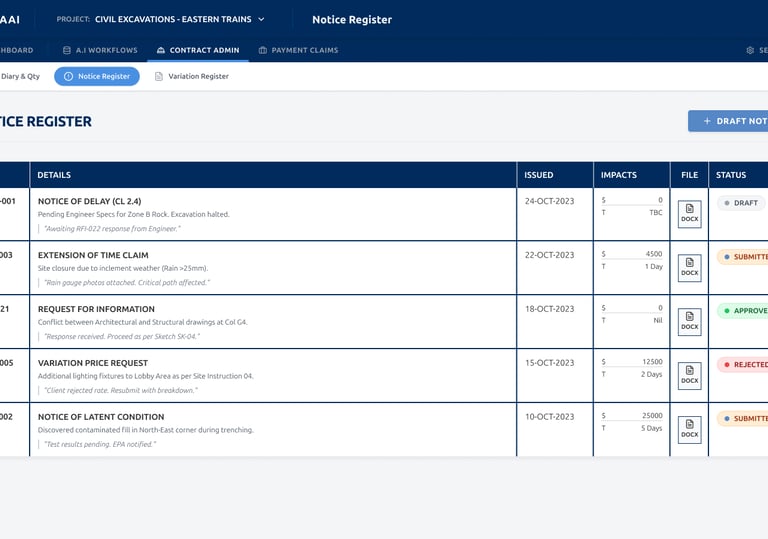Viewport: 768px width, 539px height.
Task: Go to Payment Claims tab
Action: (x=298, y=50)
